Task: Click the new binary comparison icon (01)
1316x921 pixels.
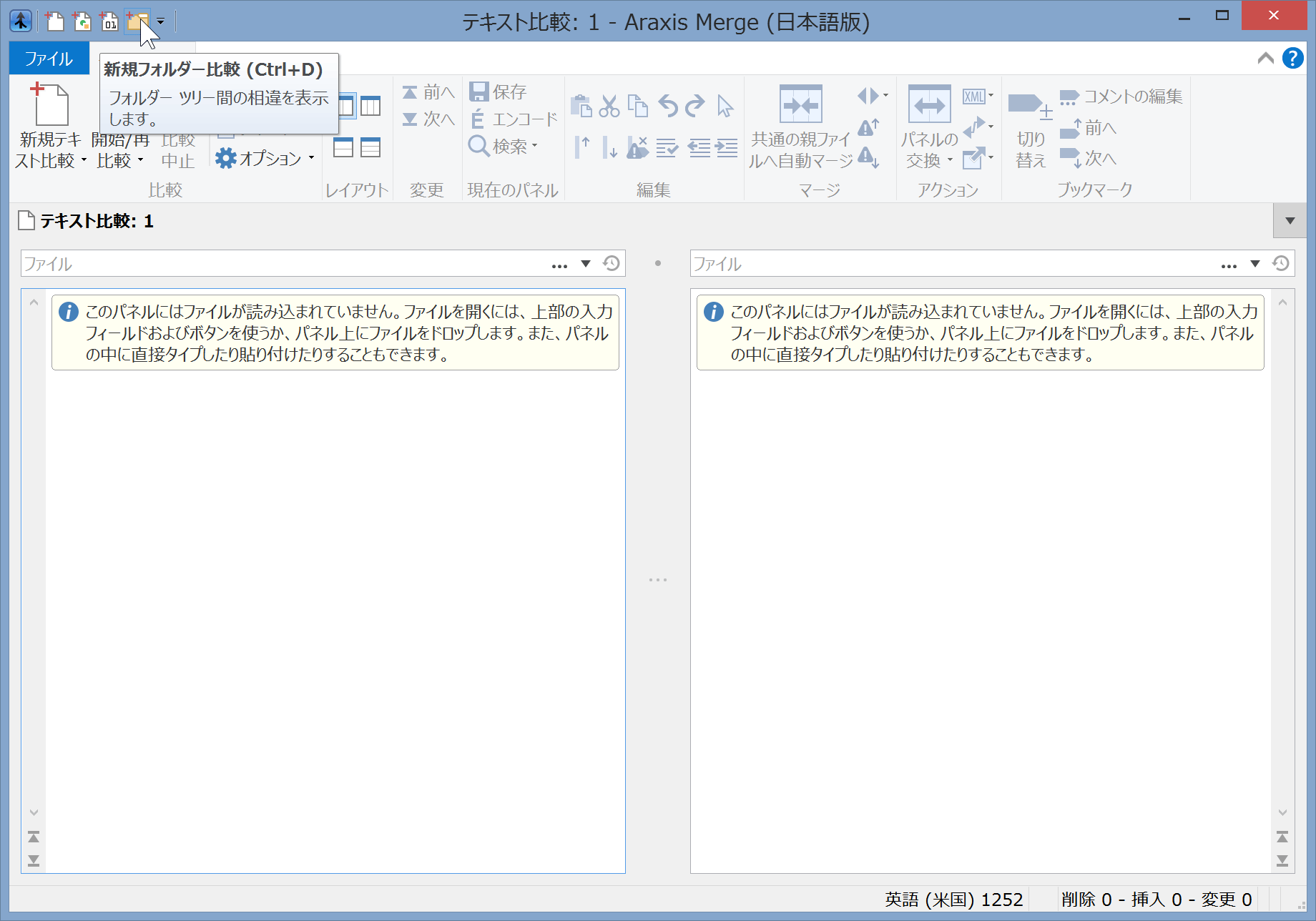Action: 109,21
